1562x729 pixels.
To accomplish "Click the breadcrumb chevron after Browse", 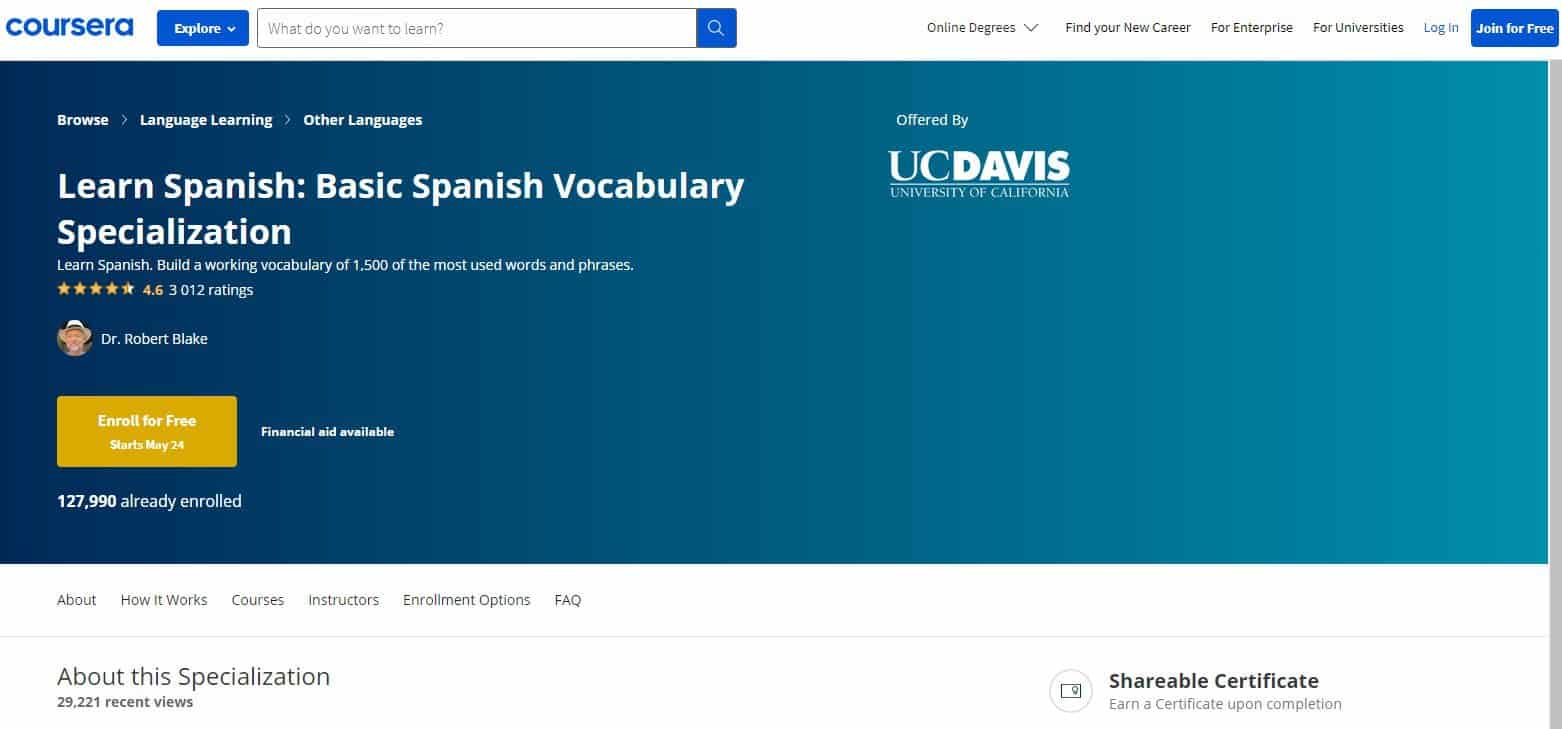I will [x=124, y=119].
